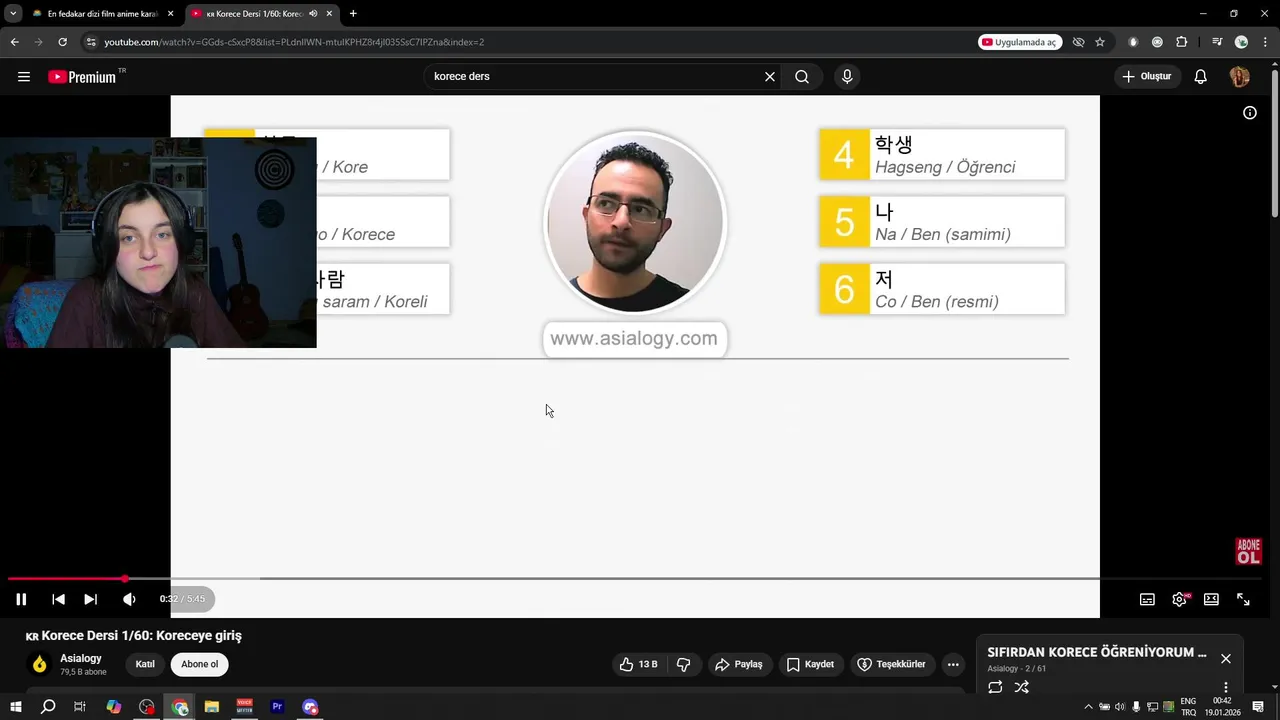View site information in the address bar
The height and width of the screenshot is (720, 1280).
(x=91, y=42)
